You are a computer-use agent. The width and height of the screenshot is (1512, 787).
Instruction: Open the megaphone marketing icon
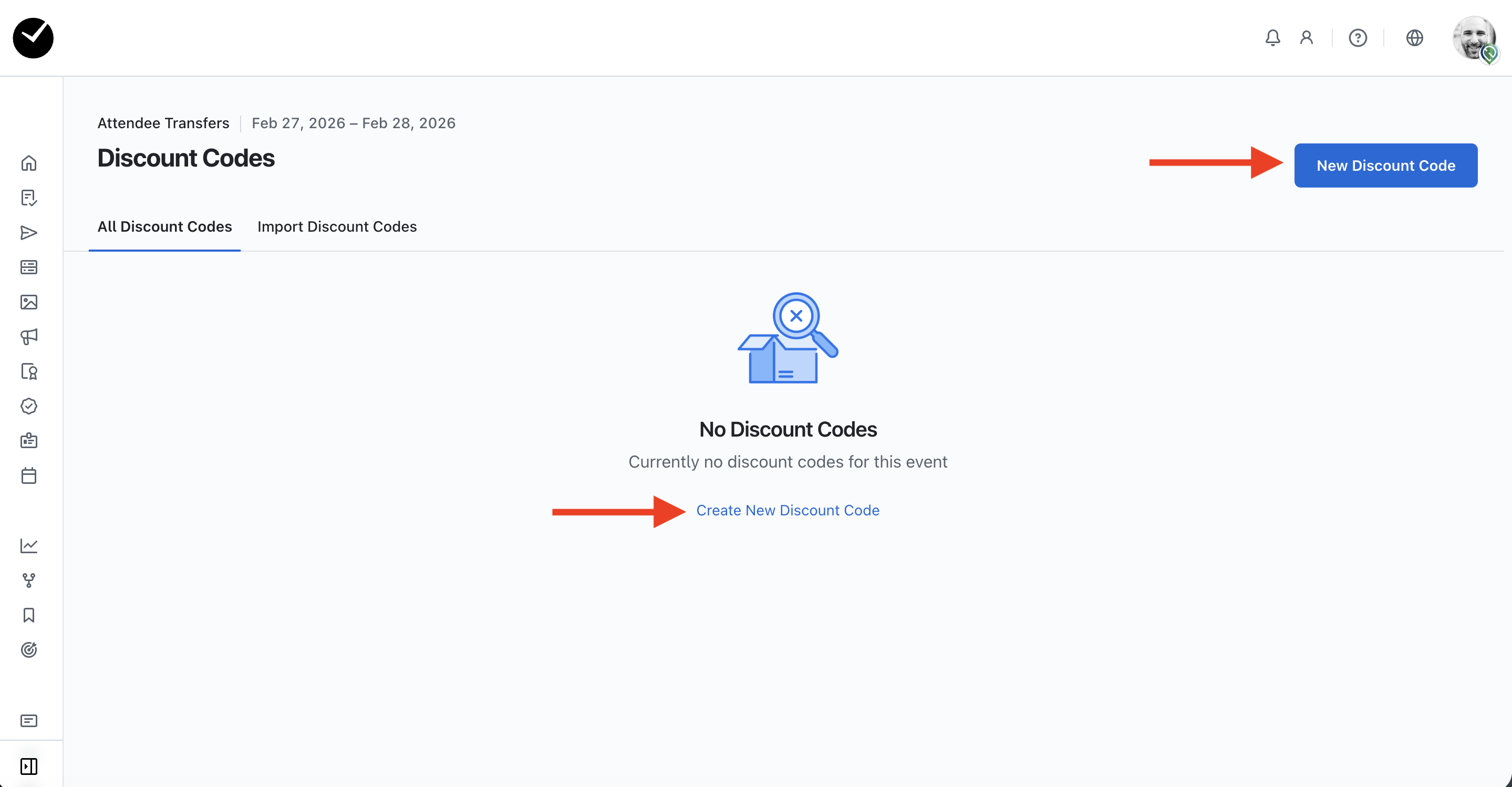coord(29,337)
